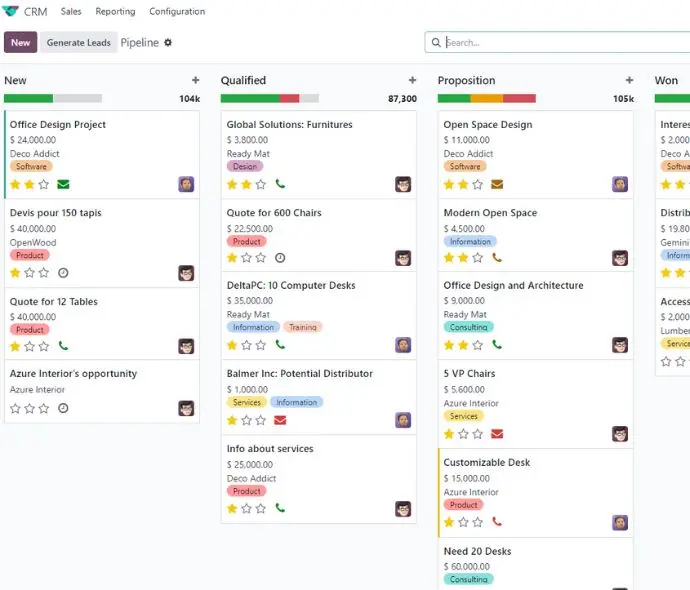Set third star on Global Solutions: Furnitures
This screenshot has width=690, height=590.
tap(261, 184)
